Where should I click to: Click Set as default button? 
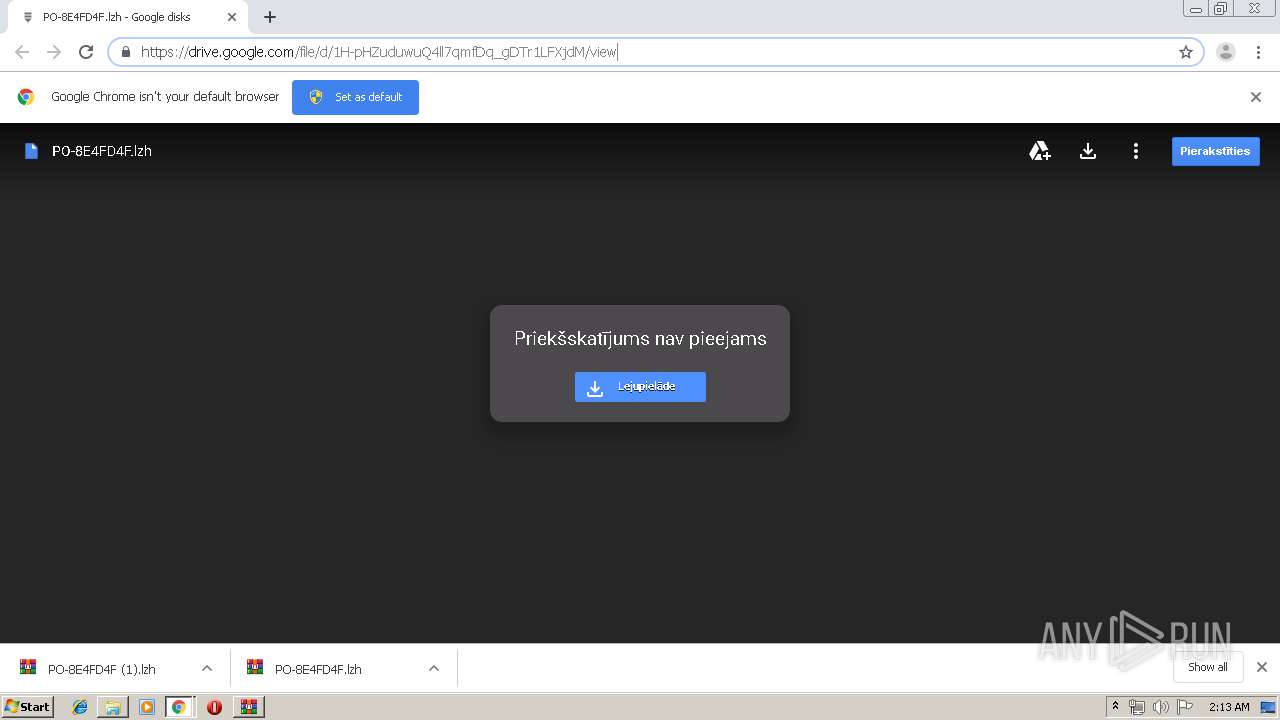(355, 97)
